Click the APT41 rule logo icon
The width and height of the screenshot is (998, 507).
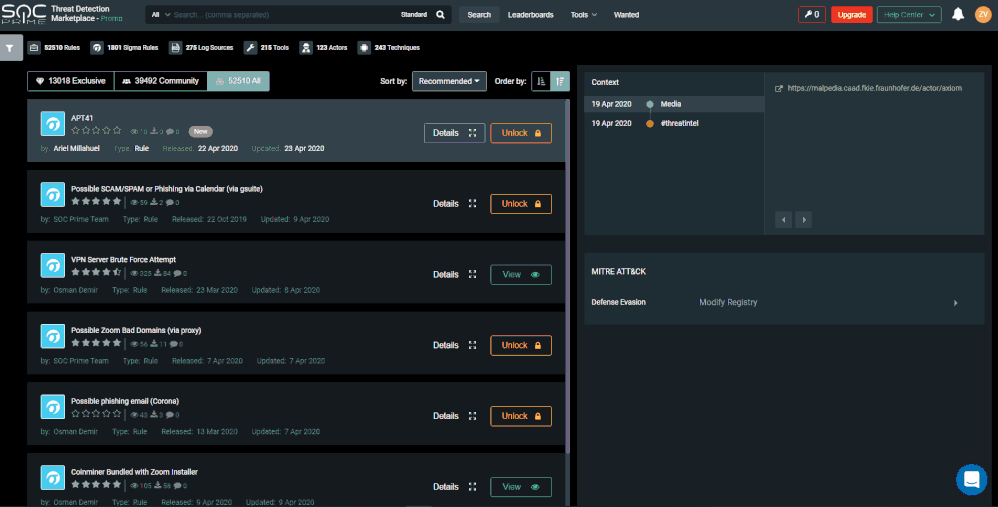point(53,124)
